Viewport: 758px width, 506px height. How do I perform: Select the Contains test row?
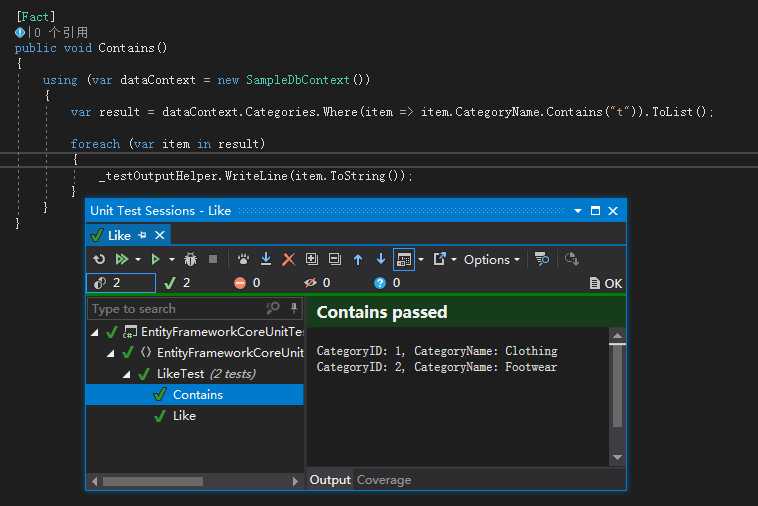coord(195,395)
